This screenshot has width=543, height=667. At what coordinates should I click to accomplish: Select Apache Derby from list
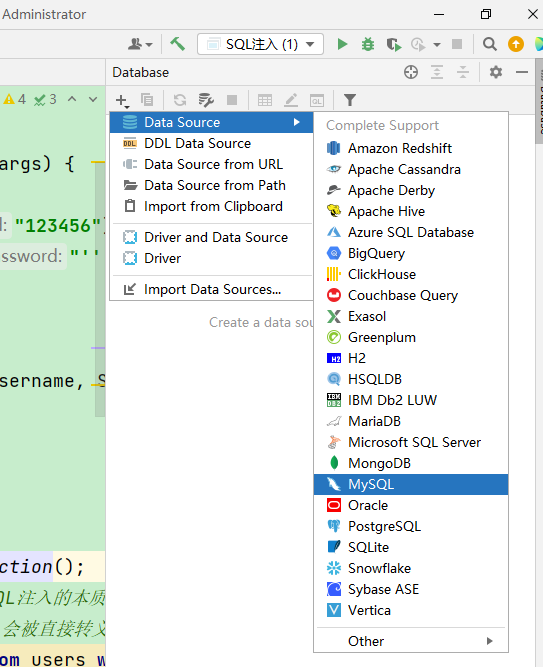(411, 190)
